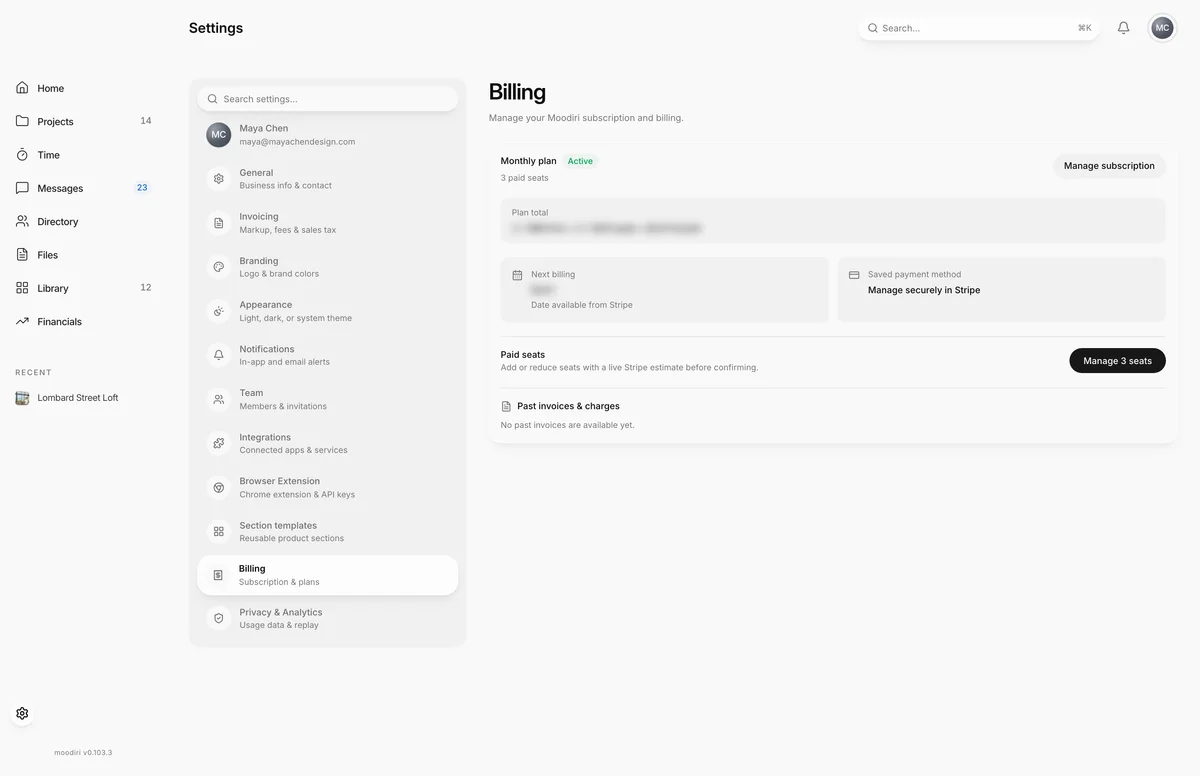The image size is (1200, 776).
Task: Click the Projects count 14
Action: click(x=146, y=121)
